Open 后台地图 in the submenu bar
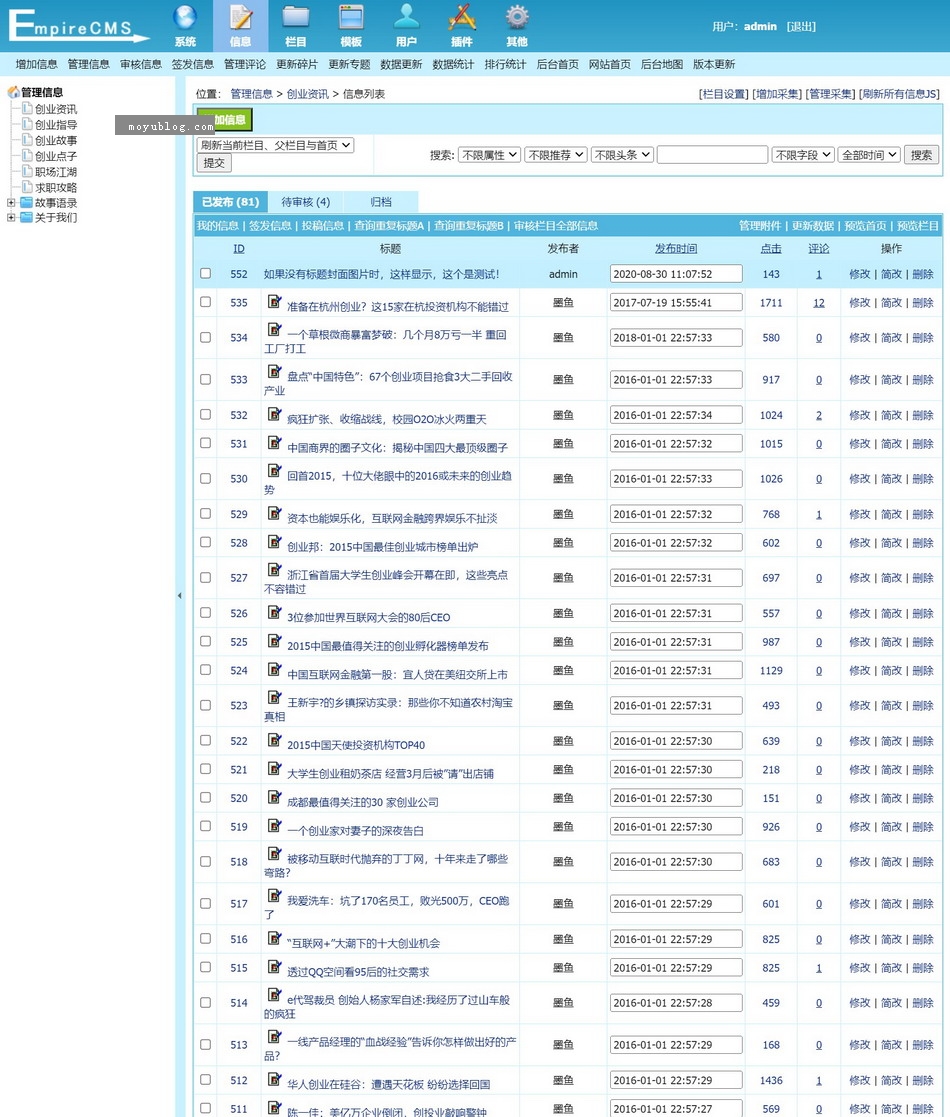 (x=662, y=64)
